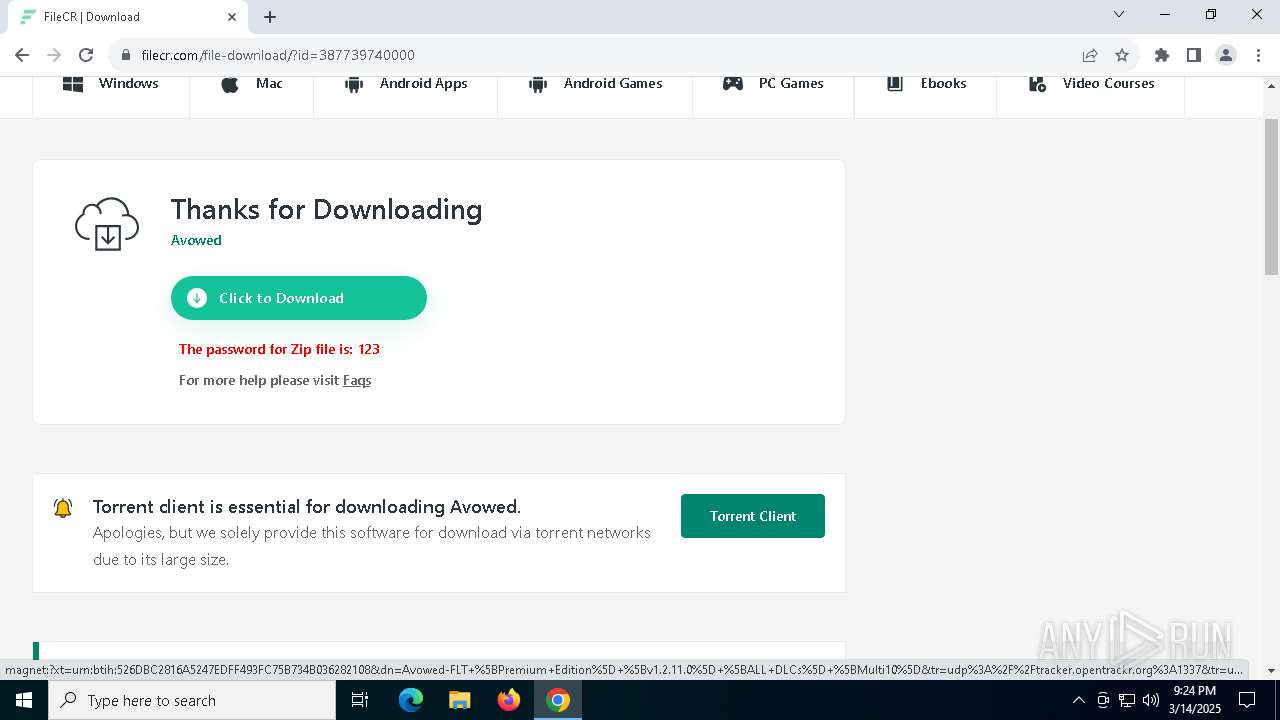Click the Apple logo Mac icon
The image size is (1280, 720).
click(230, 84)
